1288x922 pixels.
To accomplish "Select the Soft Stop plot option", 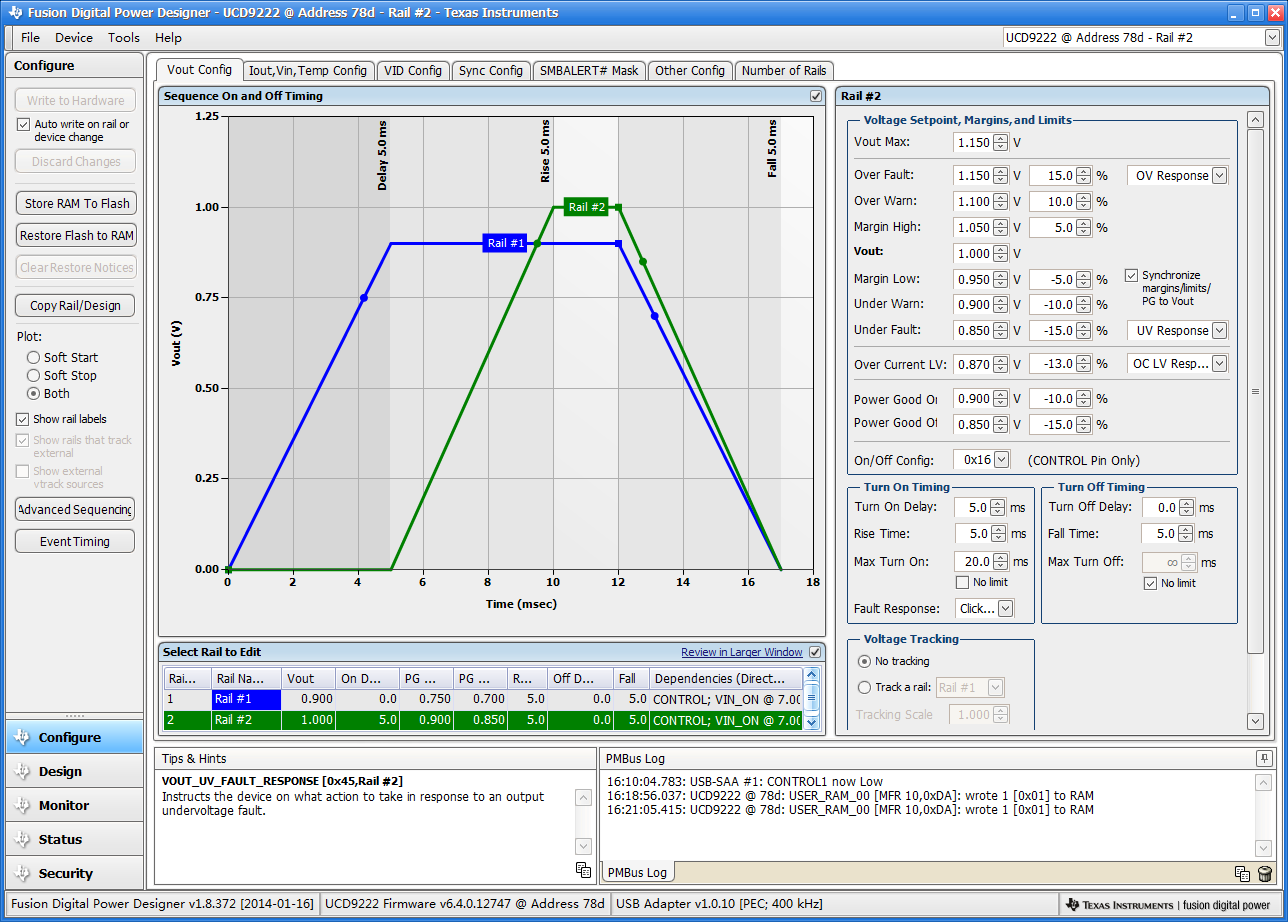I will tap(34, 376).
